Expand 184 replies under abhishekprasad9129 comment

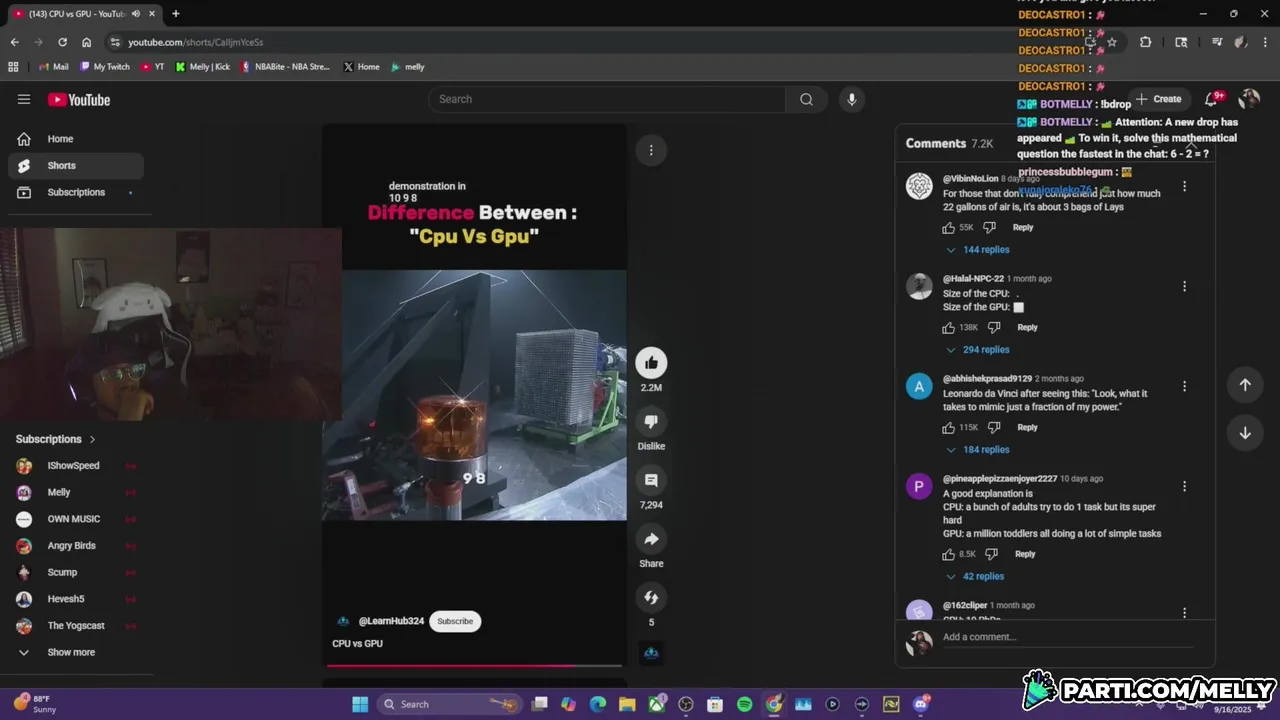coord(977,450)
